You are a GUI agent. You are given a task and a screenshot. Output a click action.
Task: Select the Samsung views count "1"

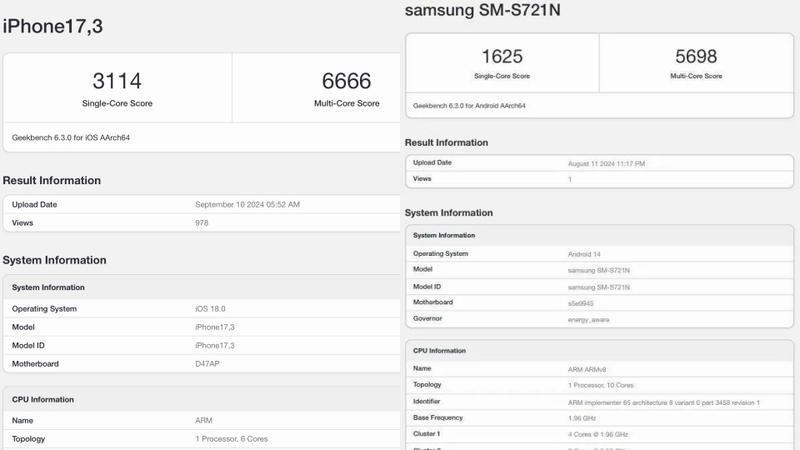pyautogui.click(x=570, y=179)
